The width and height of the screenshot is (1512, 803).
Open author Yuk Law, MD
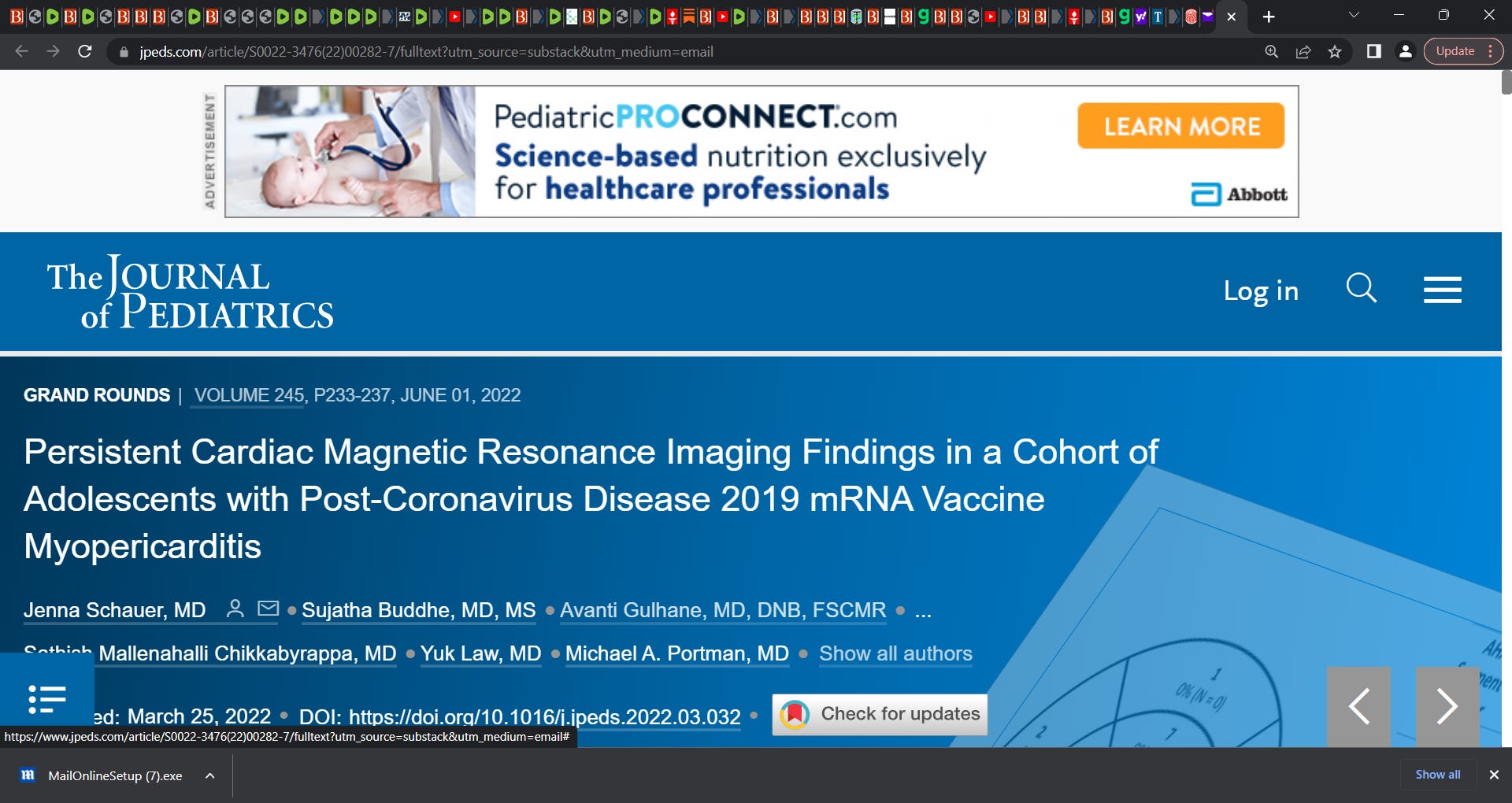coord(480,653)
